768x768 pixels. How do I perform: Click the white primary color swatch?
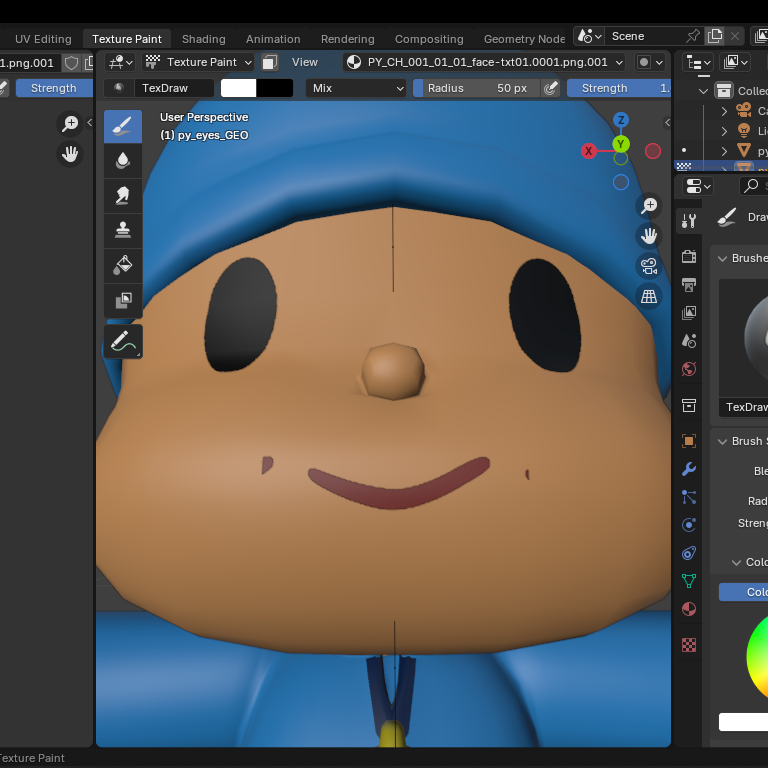238,88
